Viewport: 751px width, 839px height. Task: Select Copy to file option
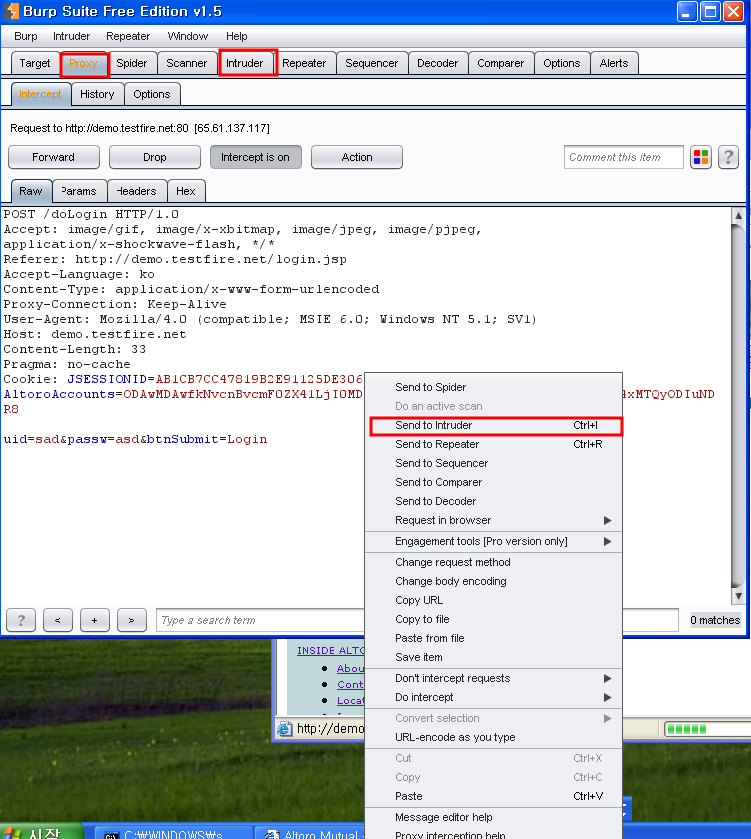click(x=493, y=619)
